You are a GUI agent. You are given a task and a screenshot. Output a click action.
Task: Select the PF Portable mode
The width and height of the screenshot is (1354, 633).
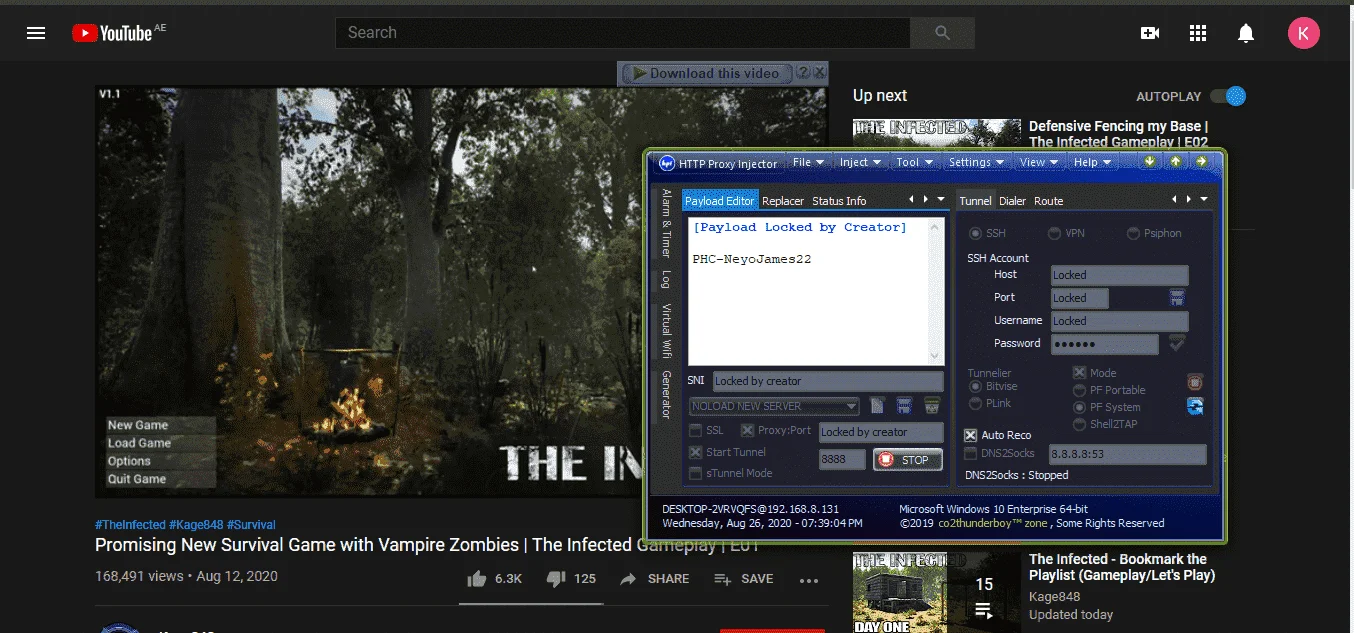(x=1079, y=390)
